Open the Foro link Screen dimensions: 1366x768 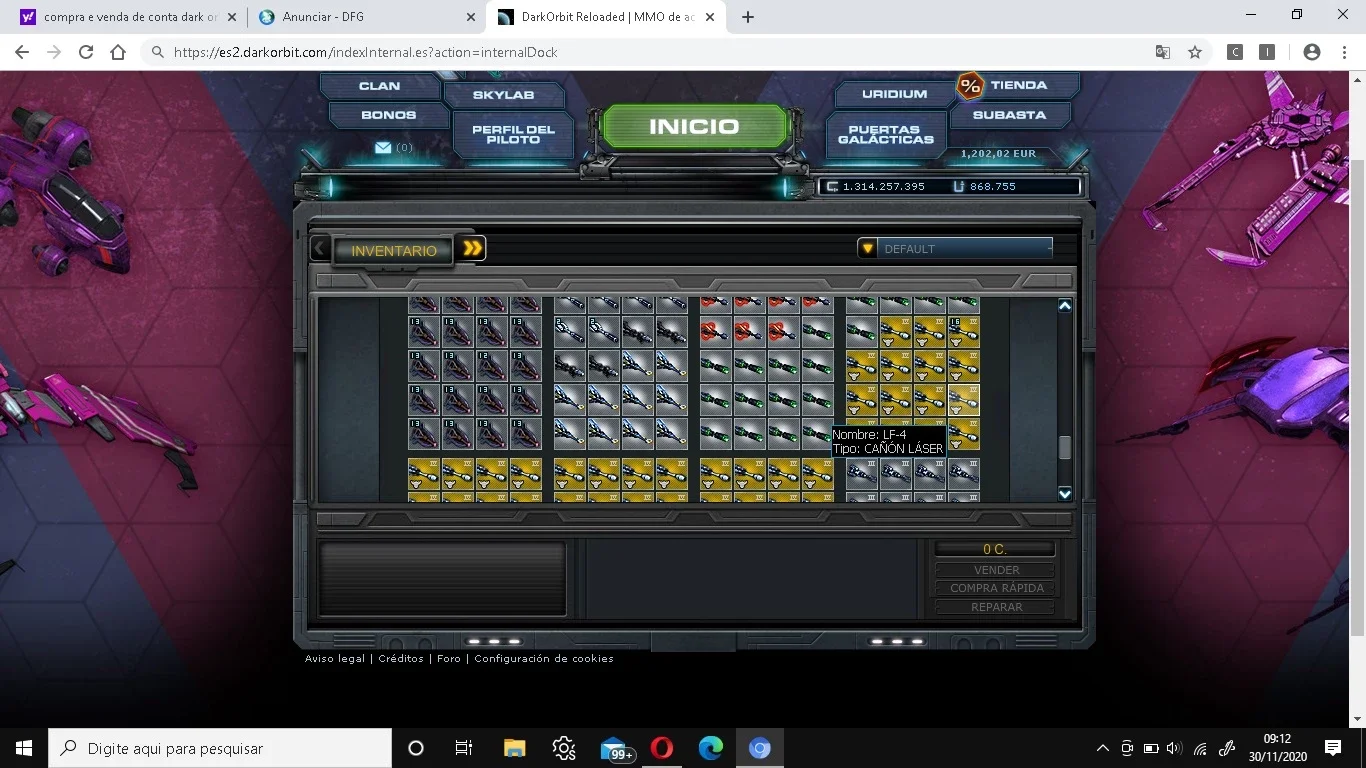[449, 658]
